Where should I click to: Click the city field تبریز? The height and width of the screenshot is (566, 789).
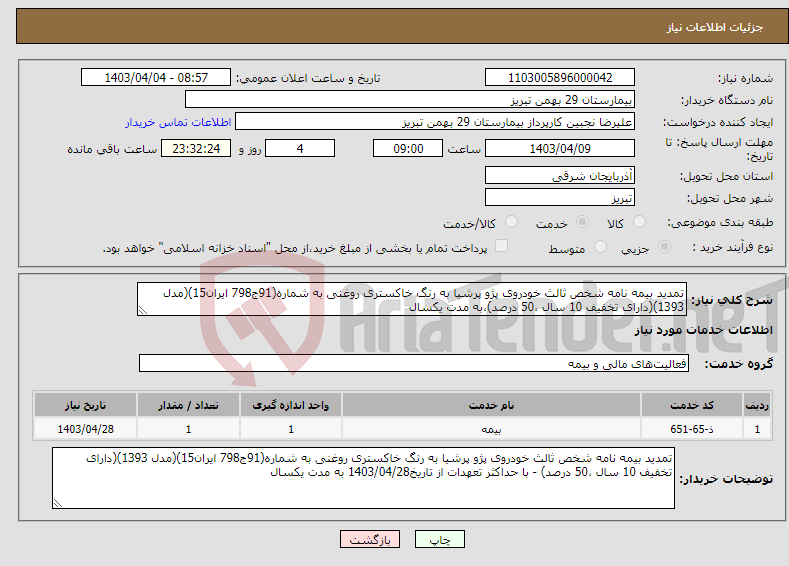(x=560, y=197)
